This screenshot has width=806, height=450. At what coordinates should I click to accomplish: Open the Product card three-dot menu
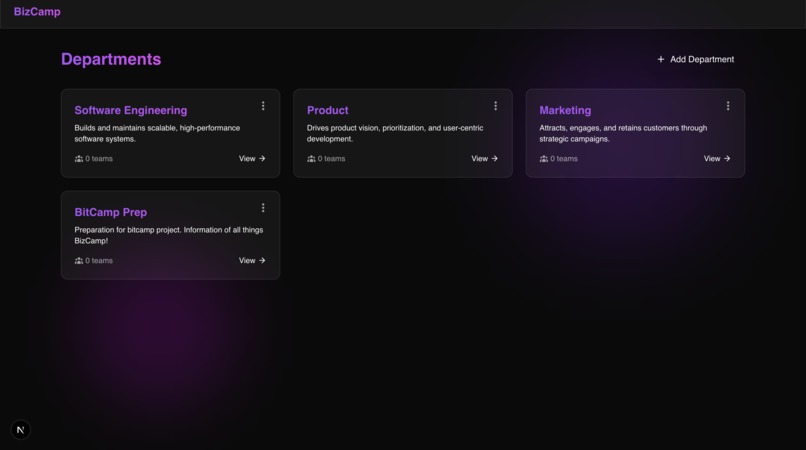(495, 106)
